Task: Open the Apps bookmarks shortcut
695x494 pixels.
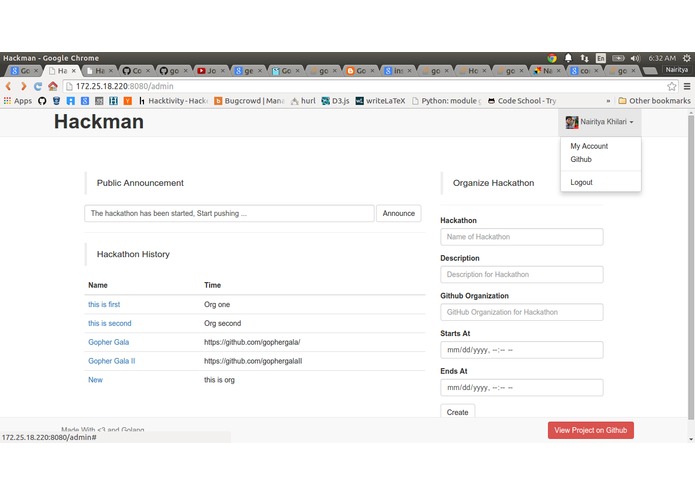Action: [x=18, y=101]
